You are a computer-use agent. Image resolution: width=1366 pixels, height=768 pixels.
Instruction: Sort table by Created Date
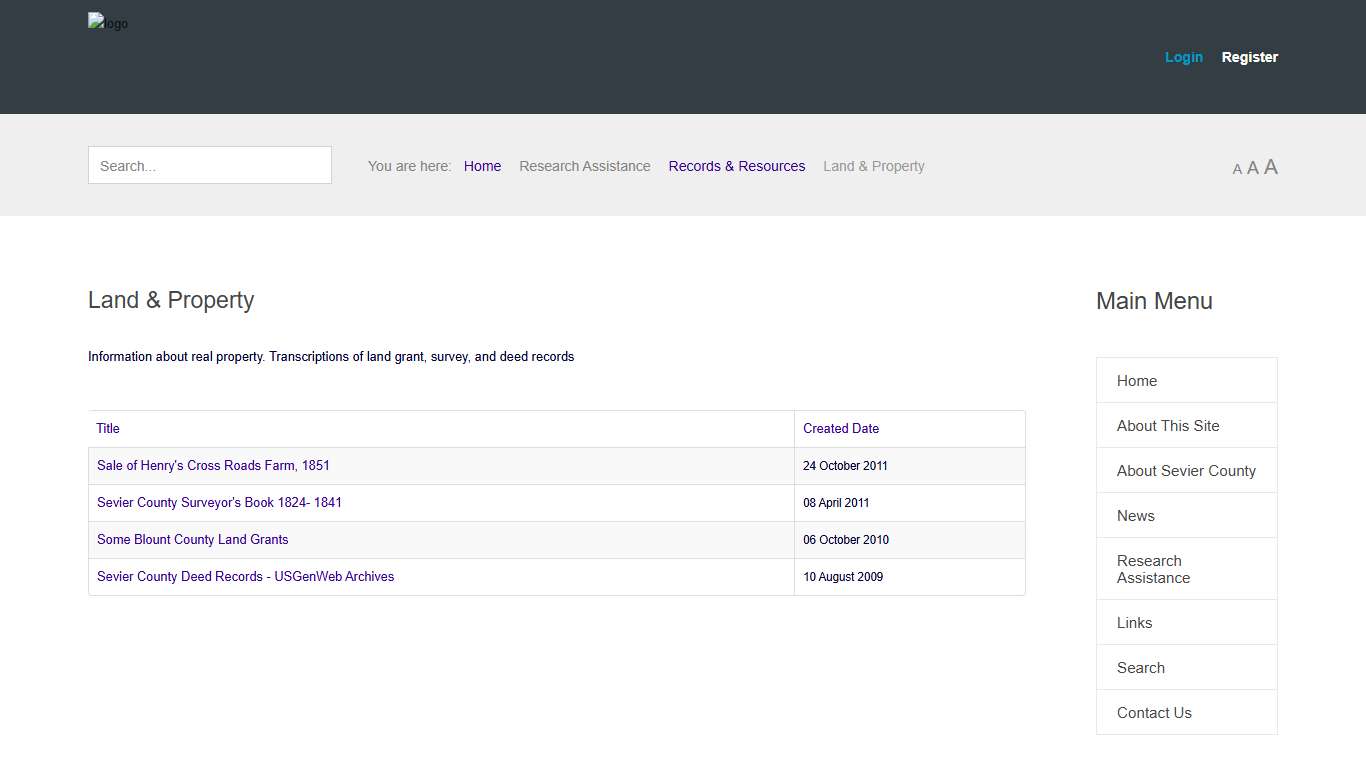840,428
